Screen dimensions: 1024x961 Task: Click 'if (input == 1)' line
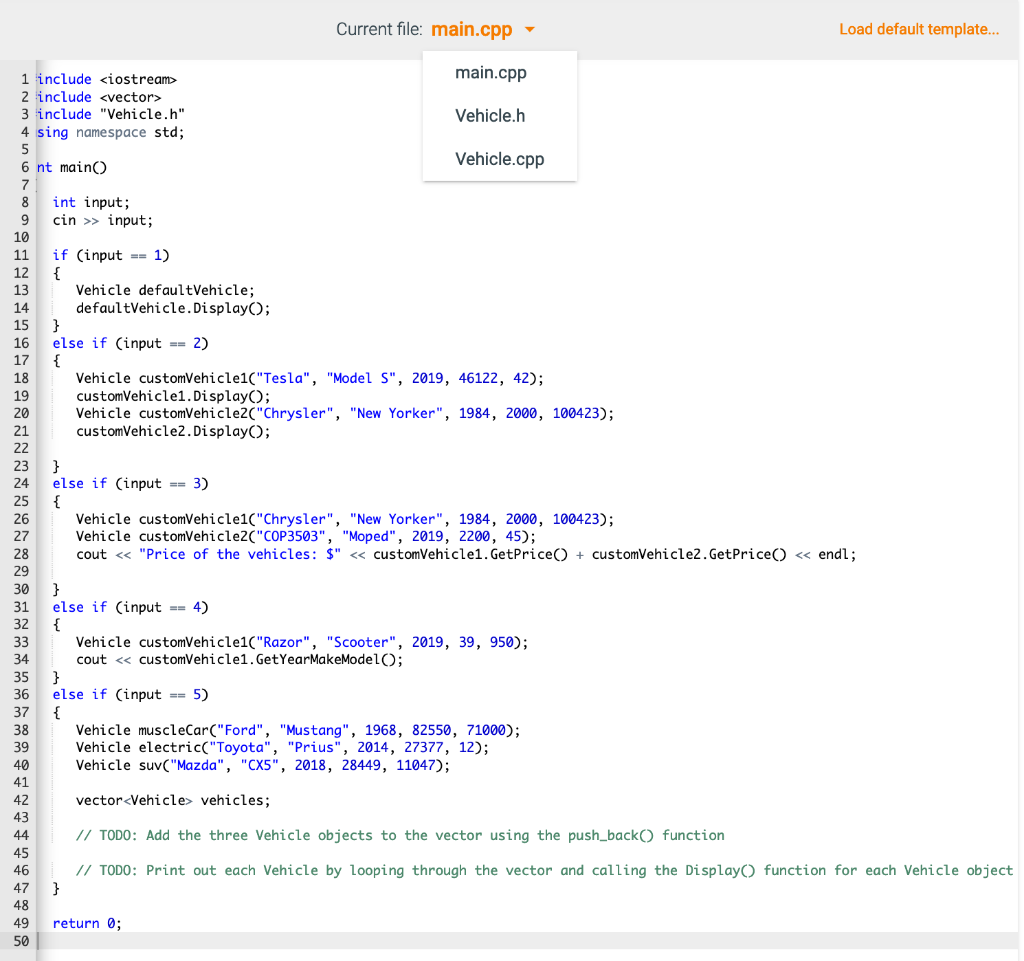(111, 255)
